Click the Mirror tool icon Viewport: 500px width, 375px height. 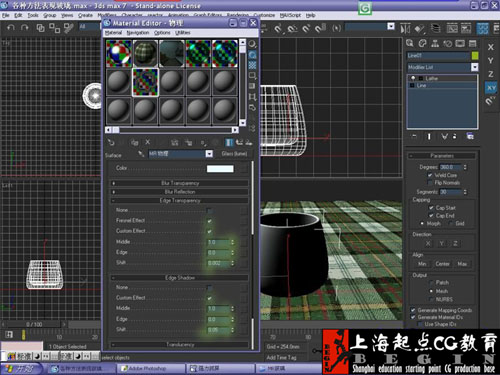[405, 29]
